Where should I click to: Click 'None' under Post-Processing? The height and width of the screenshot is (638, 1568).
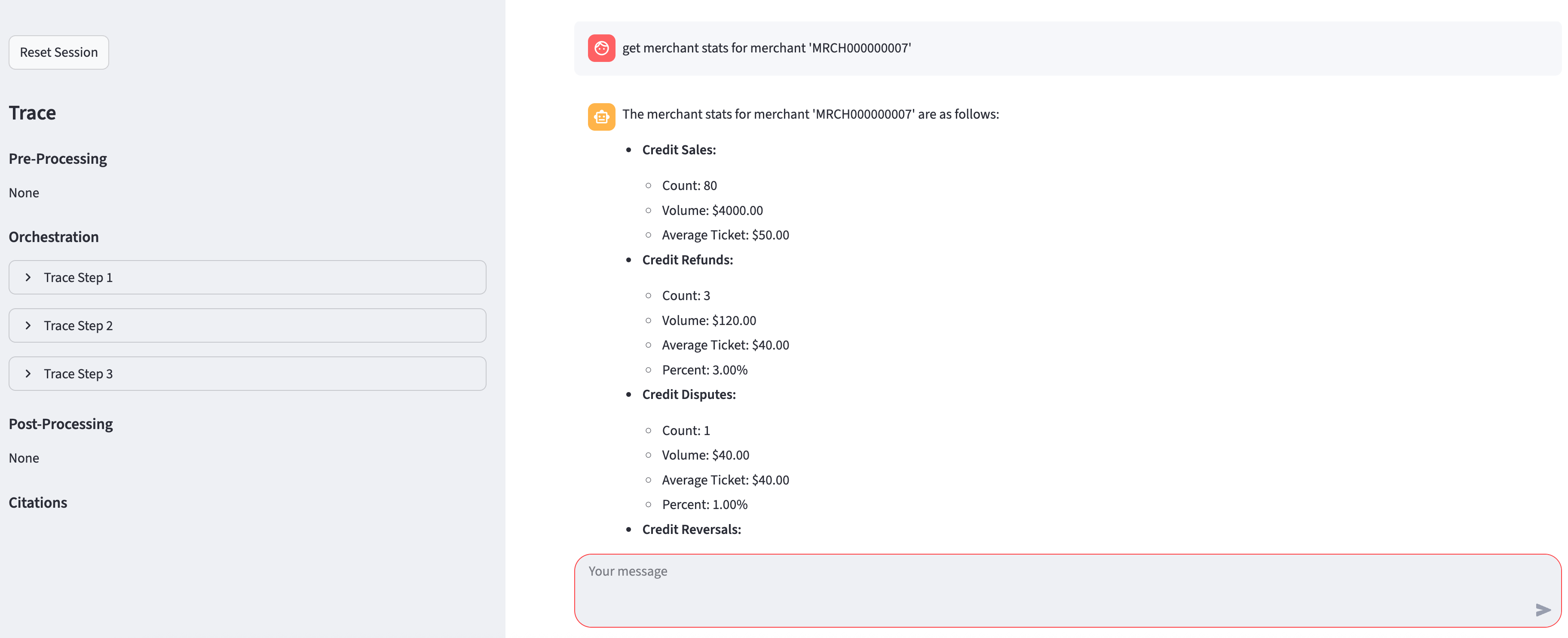24,458
